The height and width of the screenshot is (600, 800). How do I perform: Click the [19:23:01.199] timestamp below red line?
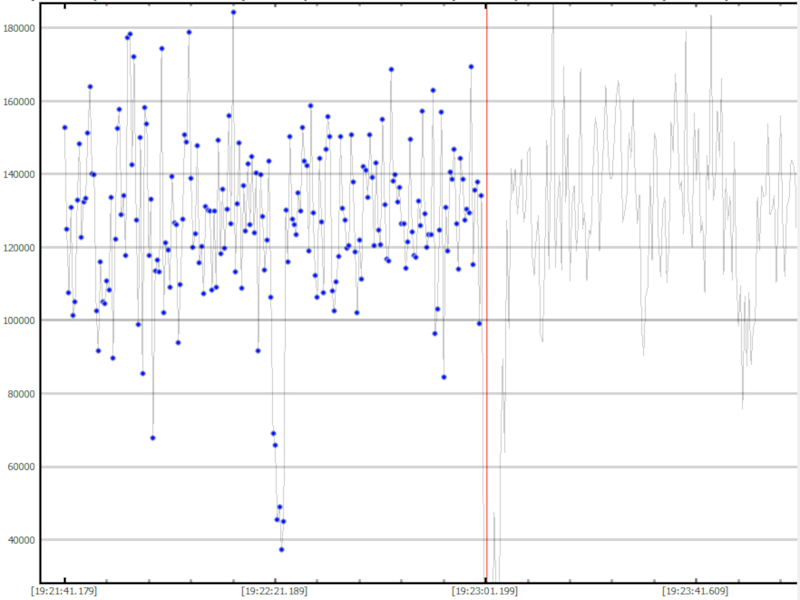[486, 591]
